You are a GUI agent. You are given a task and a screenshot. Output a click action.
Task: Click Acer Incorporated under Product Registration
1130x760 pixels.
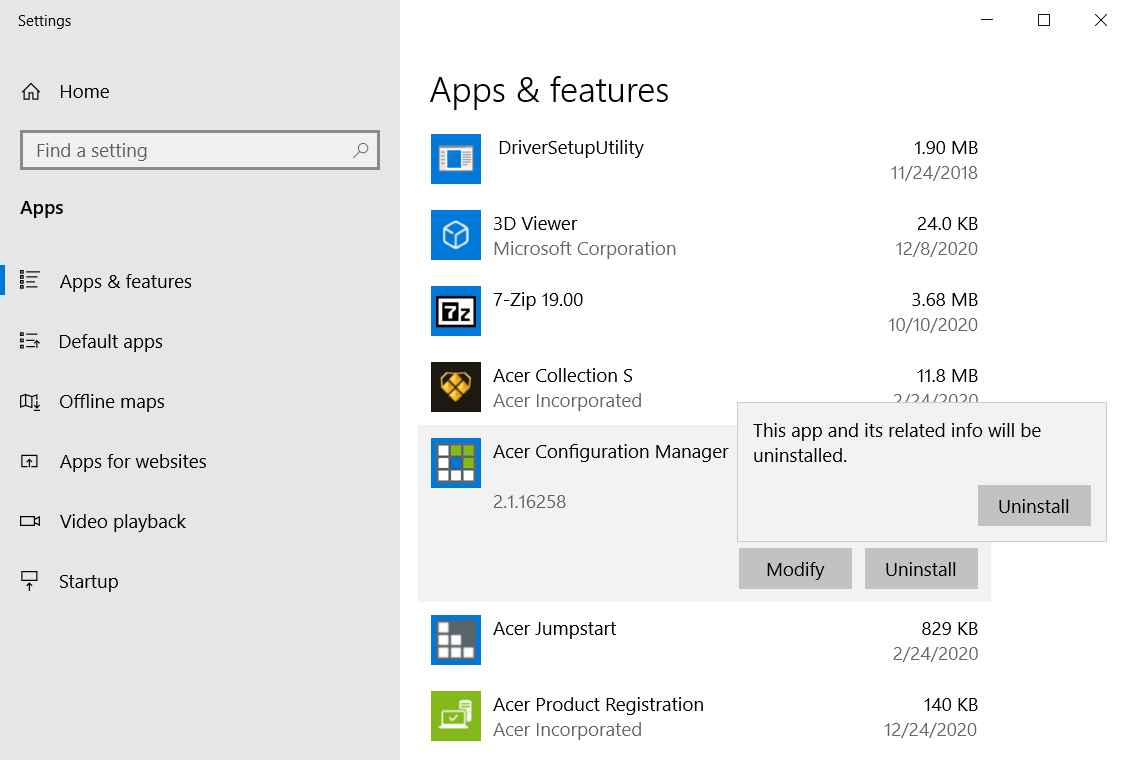pos(567,730)
